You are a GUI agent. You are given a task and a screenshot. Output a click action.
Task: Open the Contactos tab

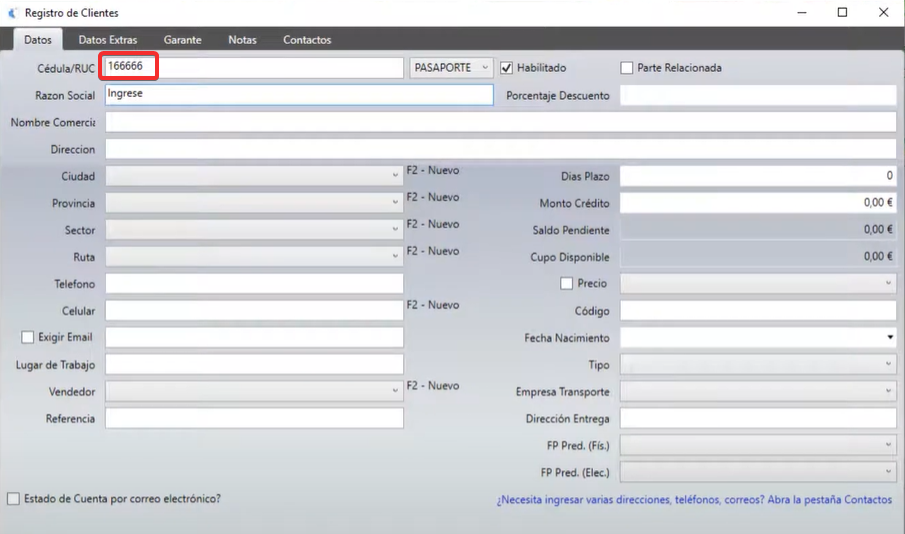click(307, 40)
